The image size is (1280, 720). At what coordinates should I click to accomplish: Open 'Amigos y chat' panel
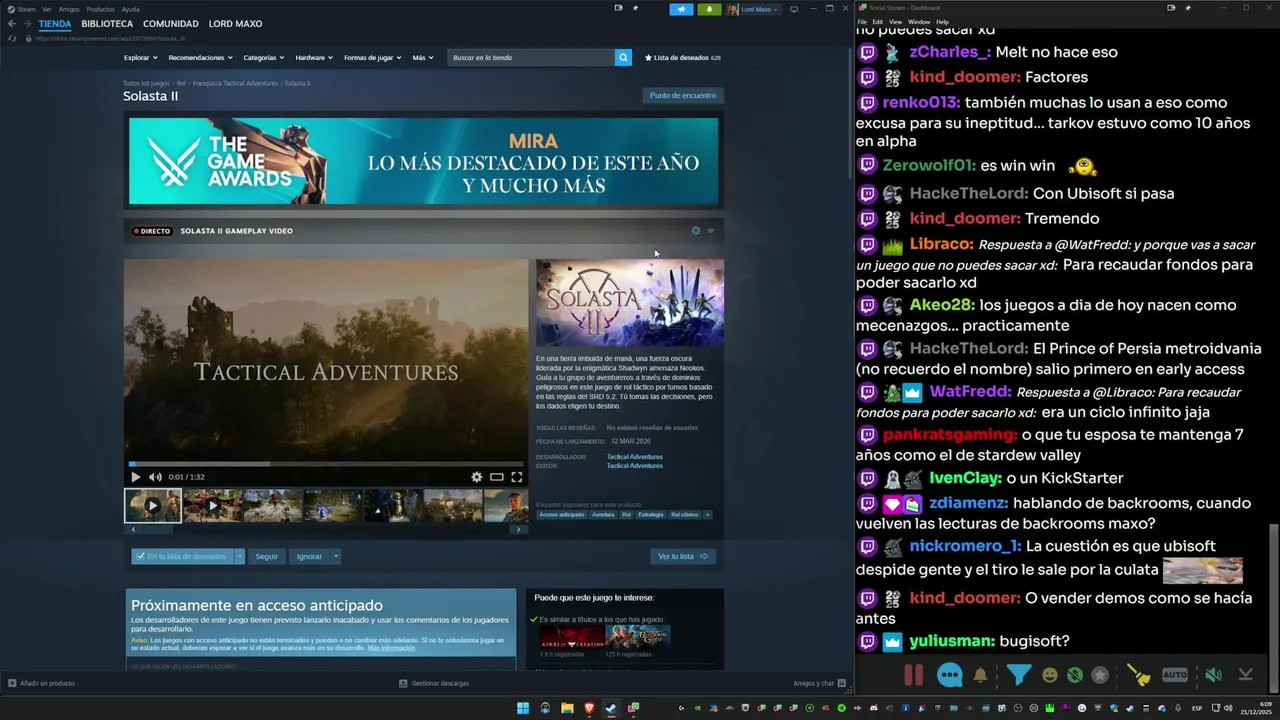pyautogui.click(x=819, y=683)
